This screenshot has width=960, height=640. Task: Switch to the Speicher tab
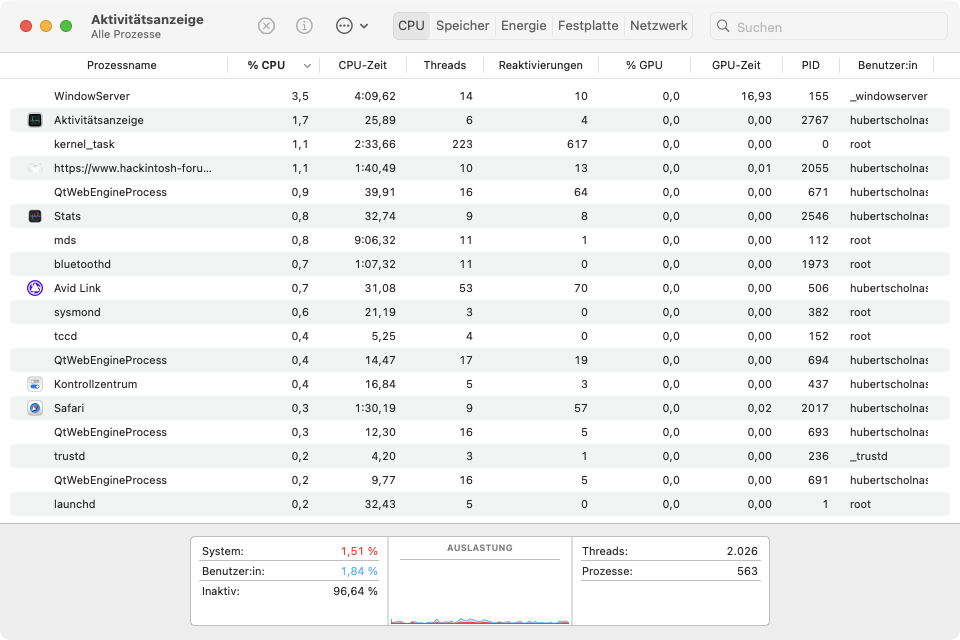pyautogui.click(x=463, y=26)
